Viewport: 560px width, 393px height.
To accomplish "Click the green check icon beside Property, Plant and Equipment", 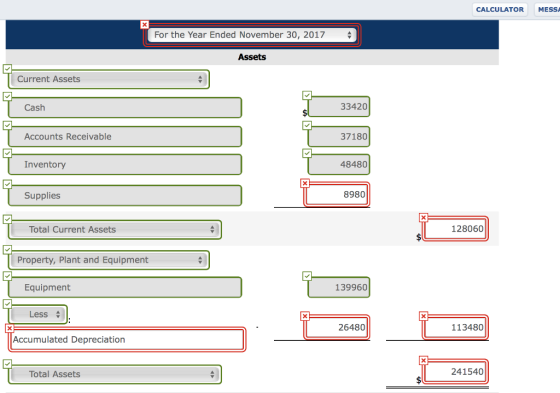I will click(x=7, y=249).
